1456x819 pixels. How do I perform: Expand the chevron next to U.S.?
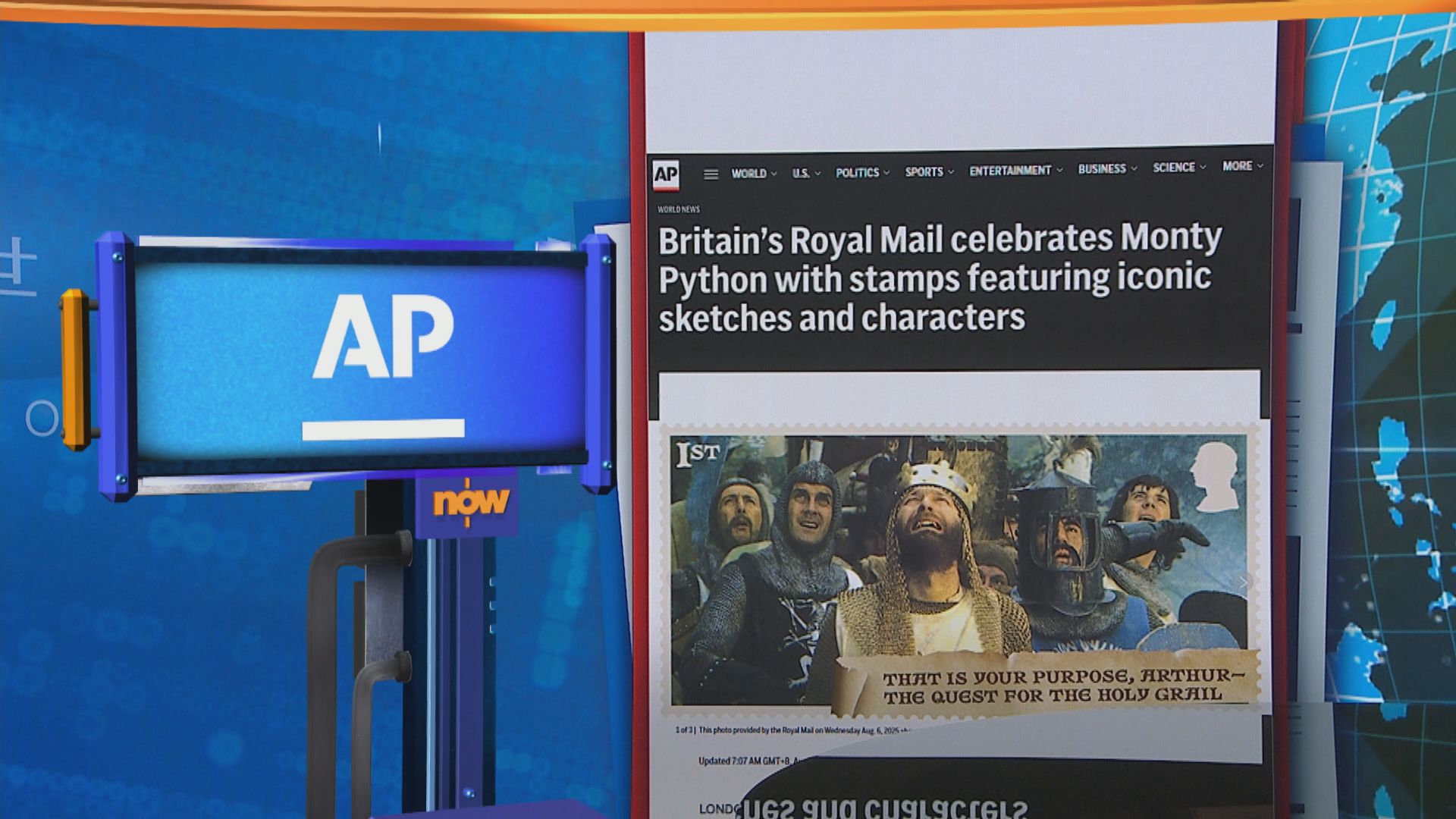(x=817, y=173)
